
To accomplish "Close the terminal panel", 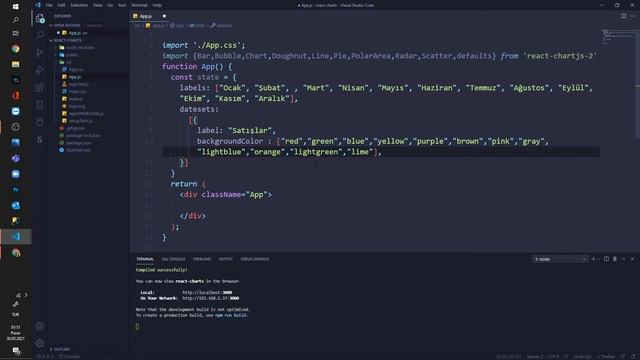I will pos(632,259).
